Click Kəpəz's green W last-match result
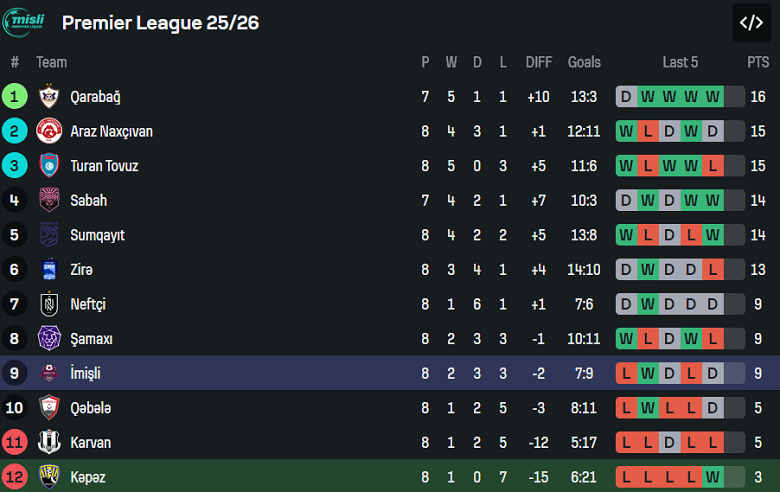780x492 pixels. (712, 477)
